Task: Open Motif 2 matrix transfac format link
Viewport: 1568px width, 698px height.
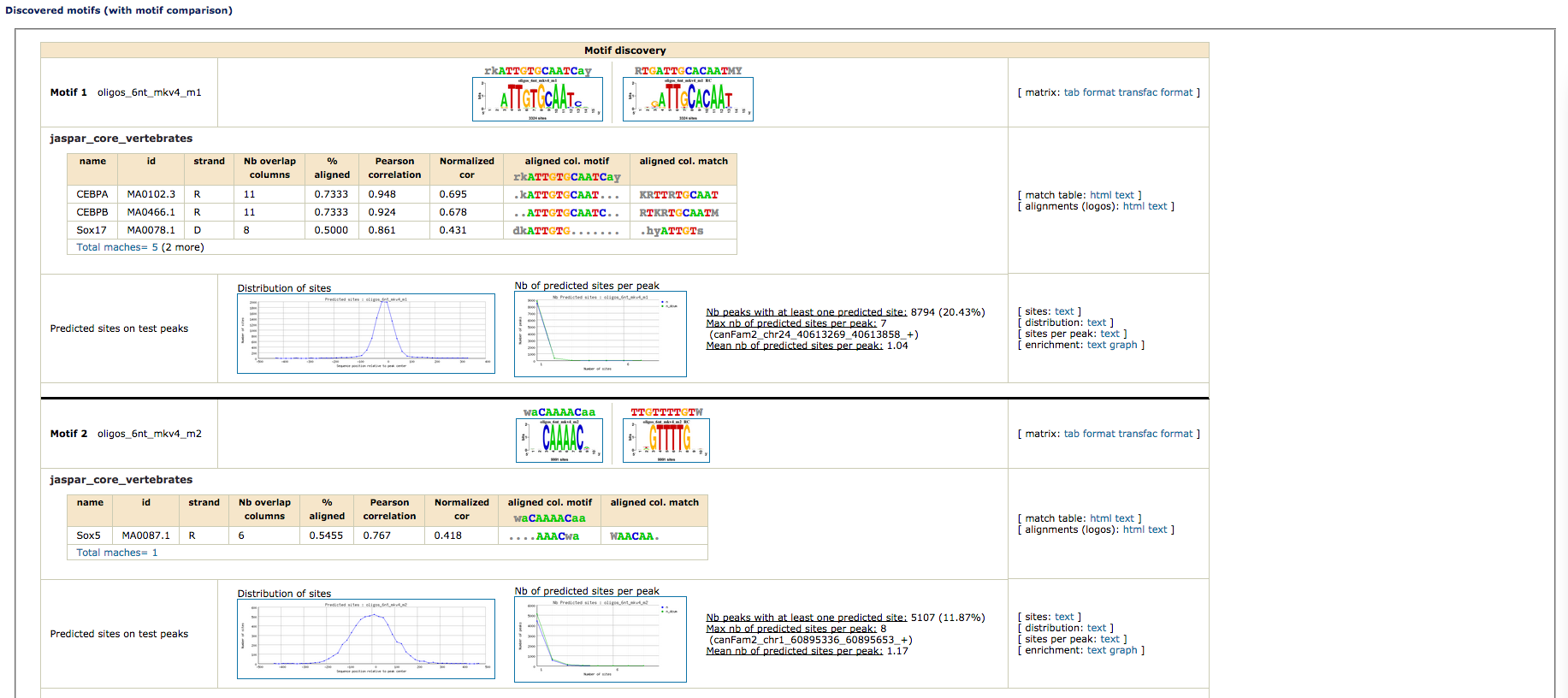Action: coord(1155,434)
